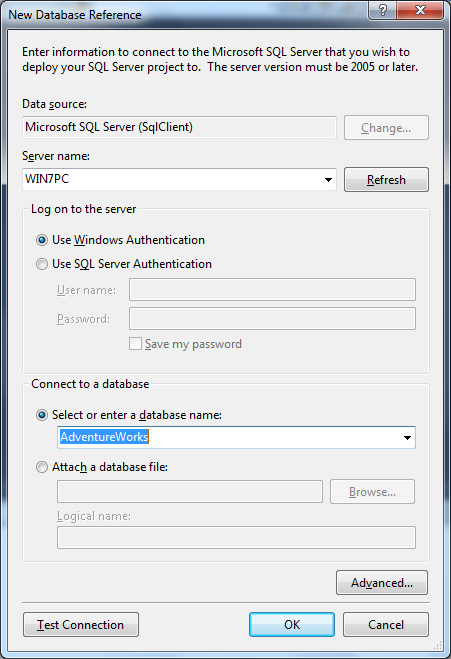Click the help question mark icon
The width and height of the screenshot is (451, 659).
point(382,10)
